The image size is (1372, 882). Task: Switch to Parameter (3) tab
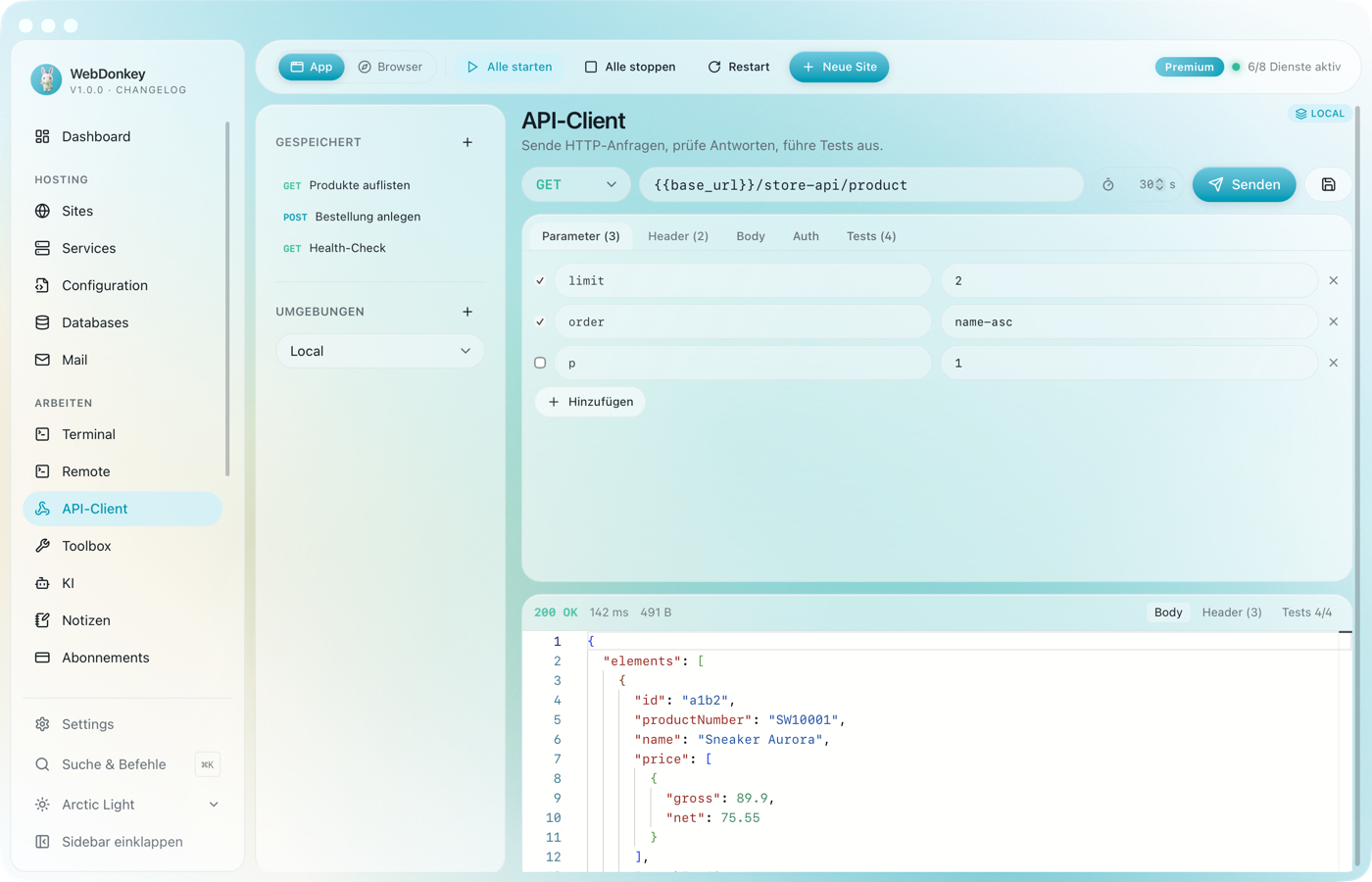tap(581, 236)
